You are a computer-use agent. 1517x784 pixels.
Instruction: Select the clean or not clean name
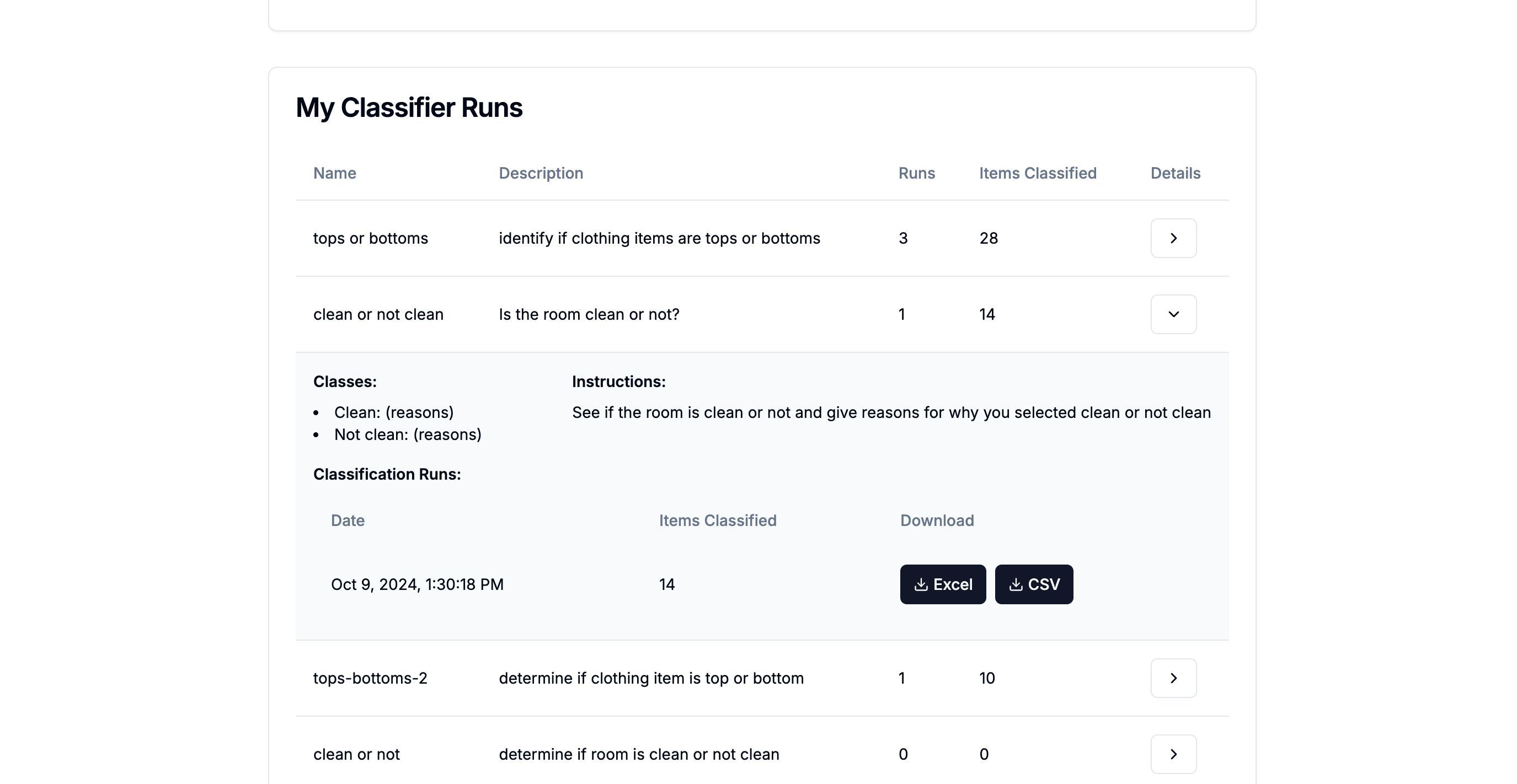(378, 314)
